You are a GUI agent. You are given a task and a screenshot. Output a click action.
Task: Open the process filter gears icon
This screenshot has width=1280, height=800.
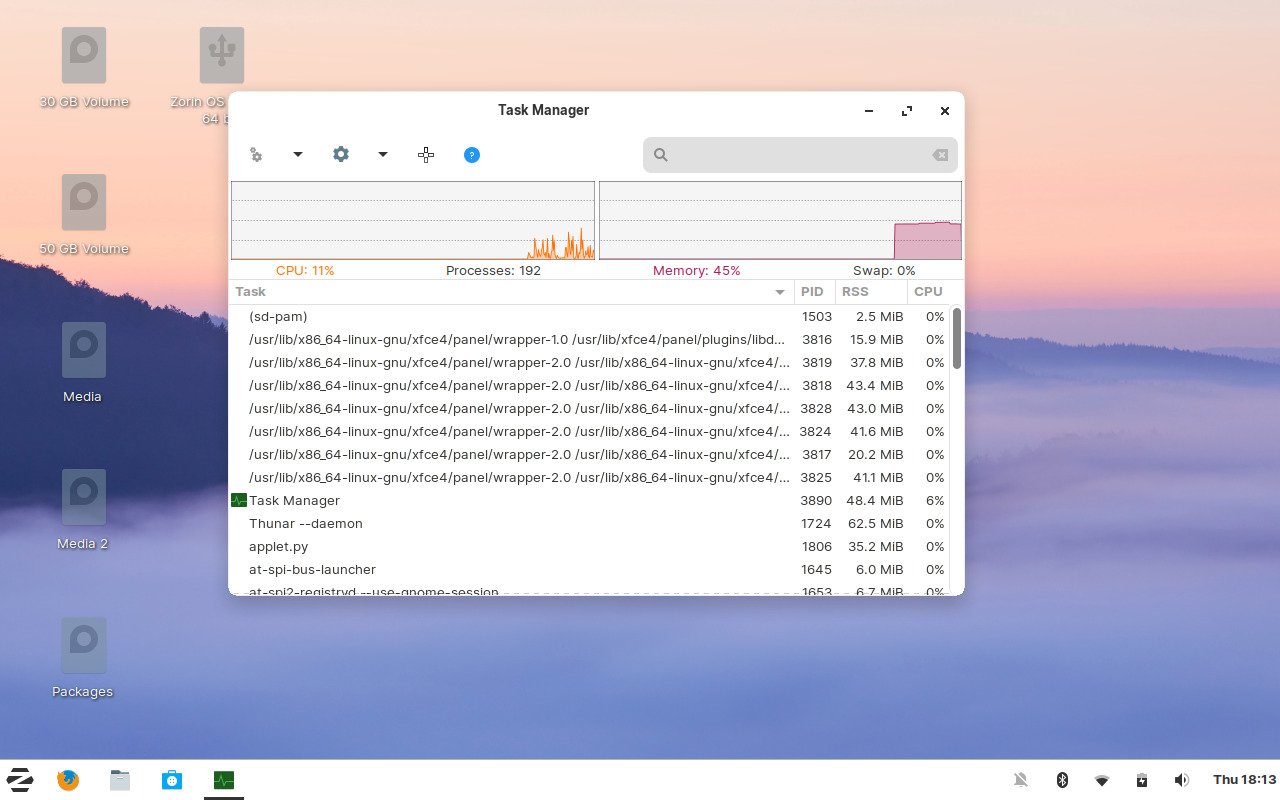pyautogui.click(x=256, y=155)
